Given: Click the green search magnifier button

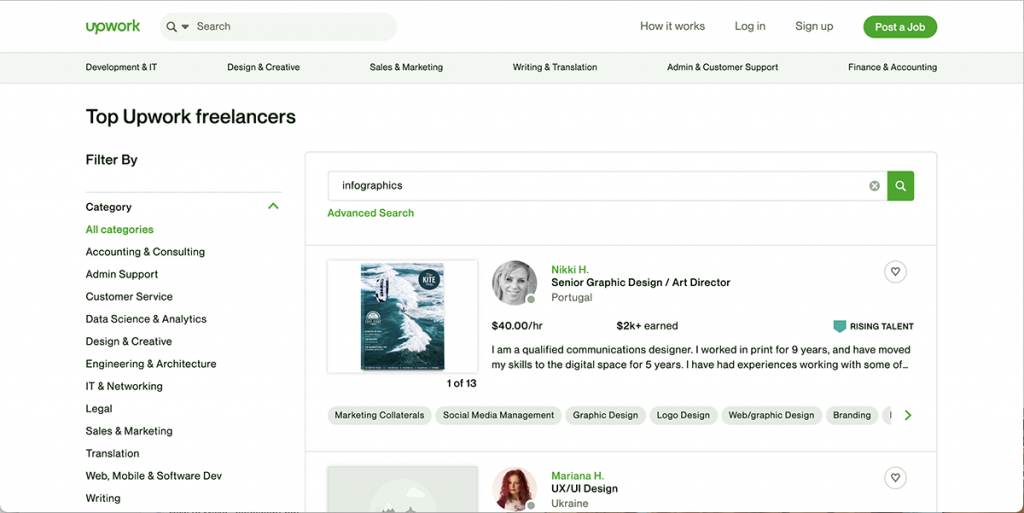Looking at the screenshot, I should [900, 186].
